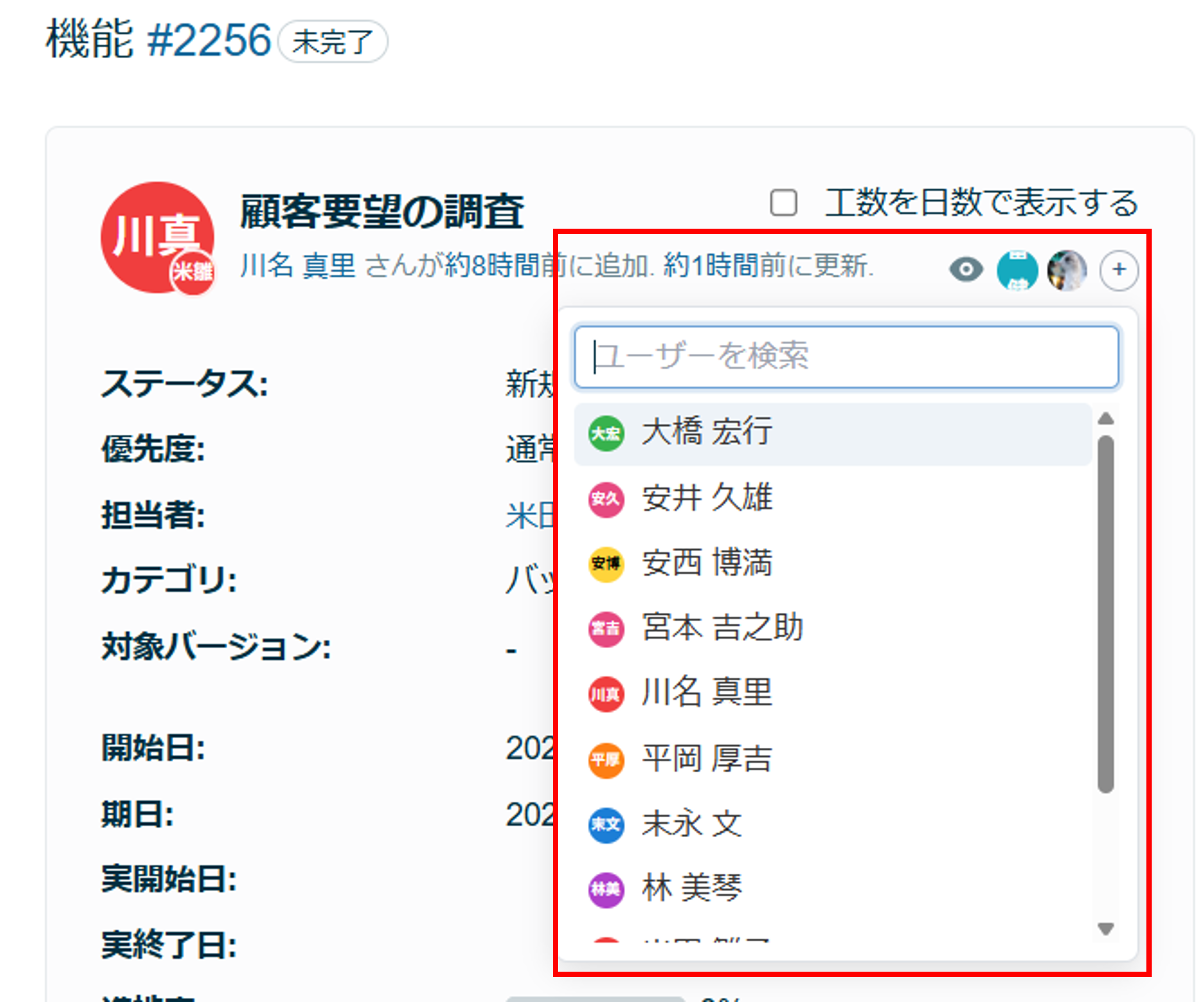Click the カテゴリ: label

tap(169, 580)
